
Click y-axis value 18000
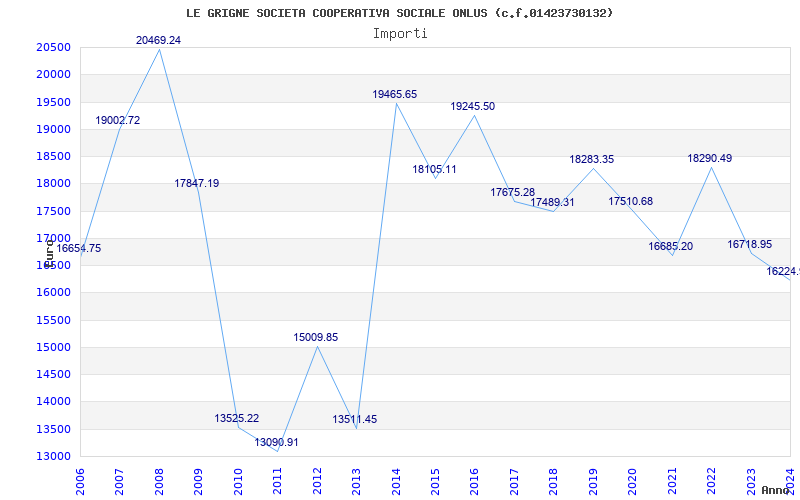pos(53,184)
